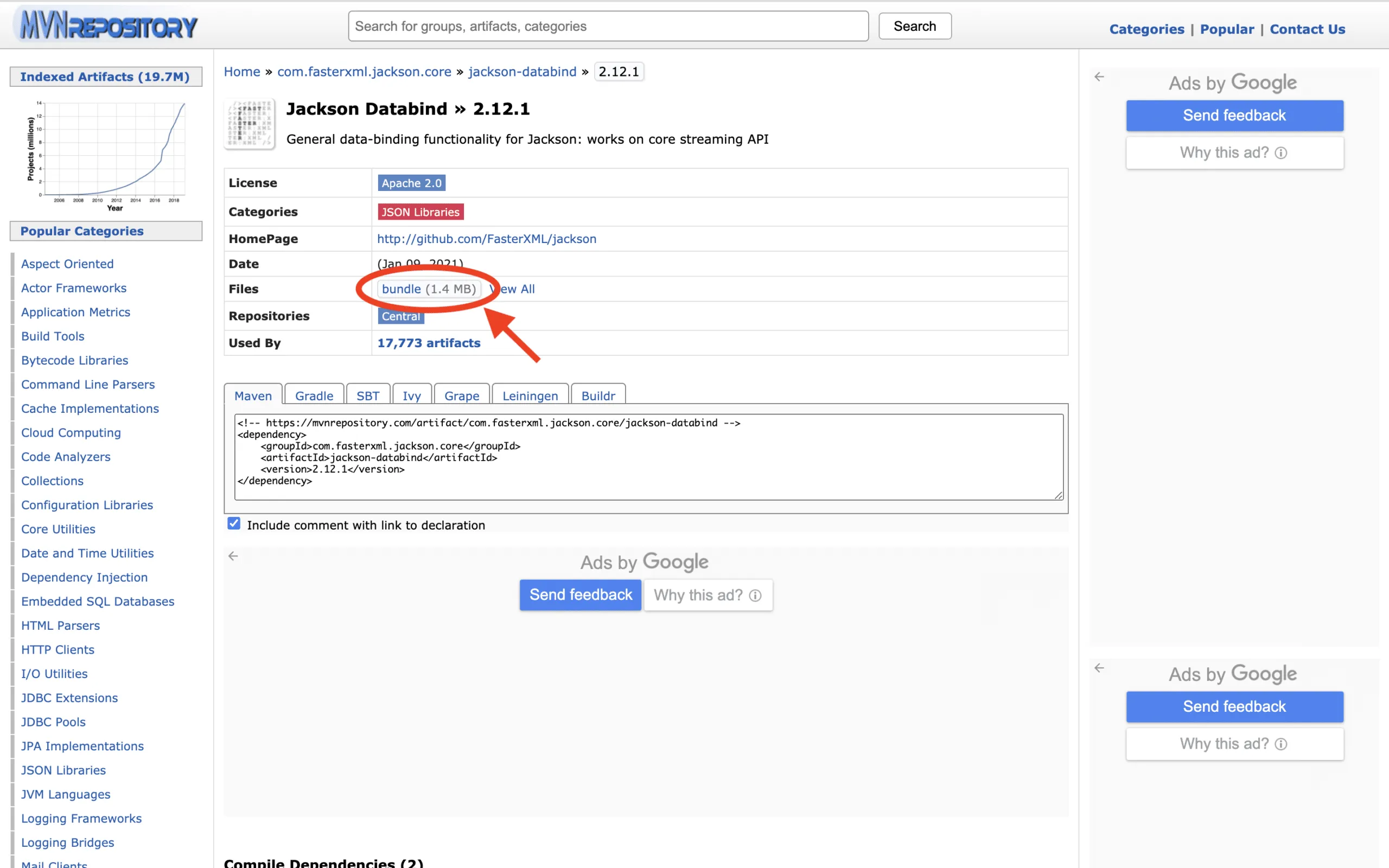Open JPA Implementations category
Screen dimensions: 1389x868
click(82, 746)
